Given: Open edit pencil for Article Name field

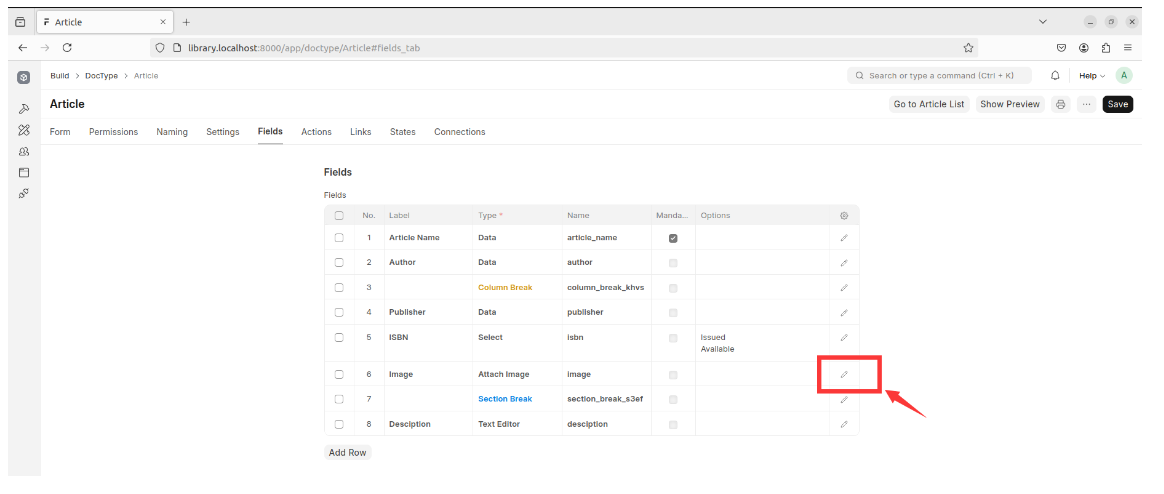Looking at the screenshot, I should click(x=843, y=238).
